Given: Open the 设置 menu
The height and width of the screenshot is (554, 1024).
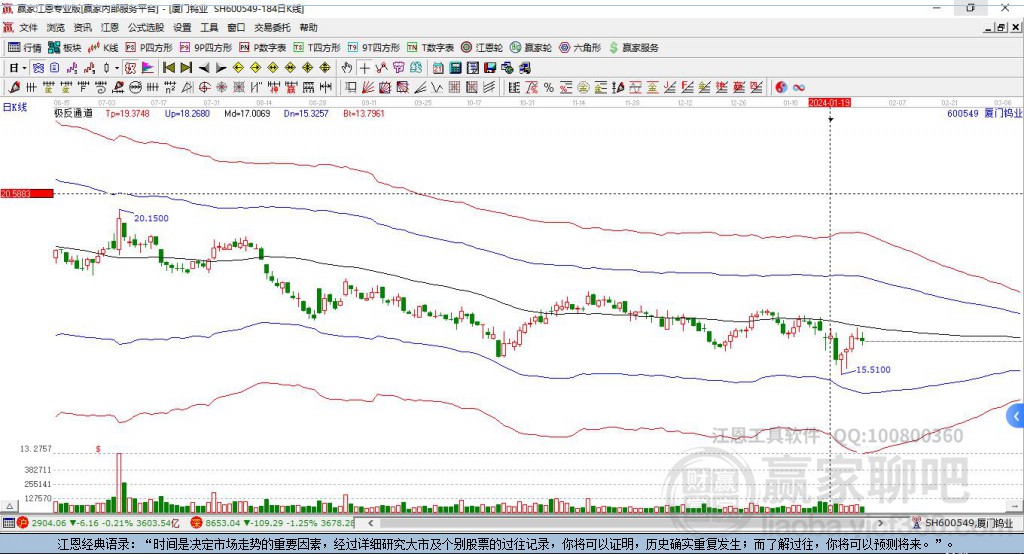Looking at the screenshot, I should pos(182,27).
